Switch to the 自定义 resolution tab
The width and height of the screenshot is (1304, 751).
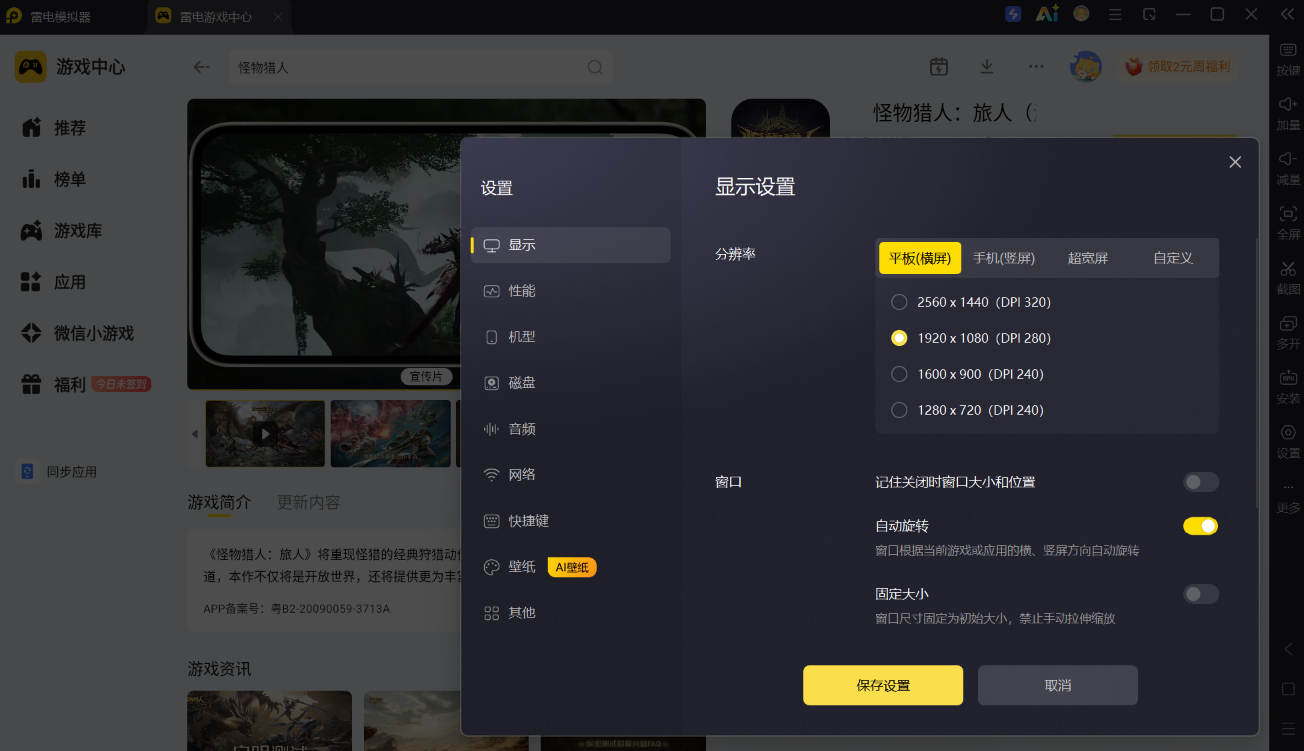(1173, 258)
